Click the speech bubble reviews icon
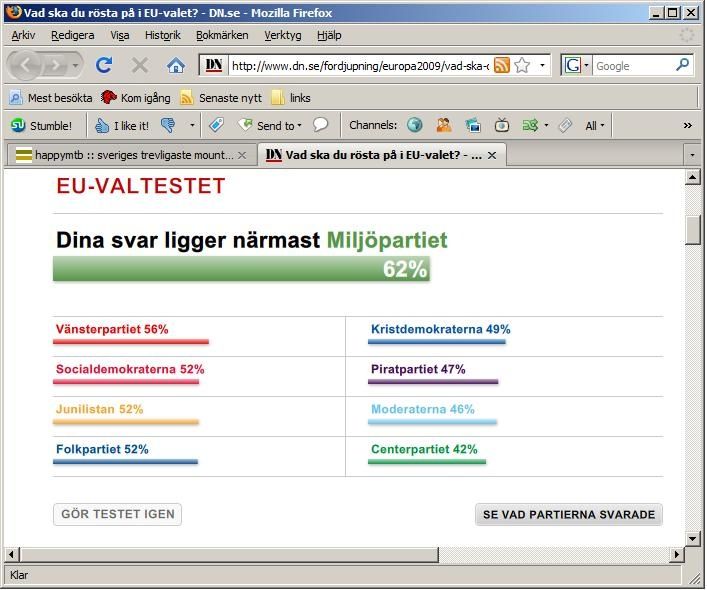 click(x=320, y=125)
